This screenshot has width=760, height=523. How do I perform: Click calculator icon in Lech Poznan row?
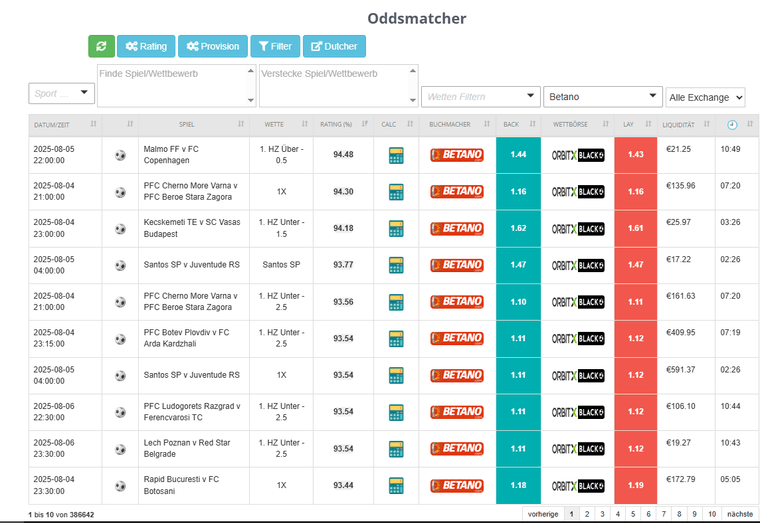coord(396,449)
